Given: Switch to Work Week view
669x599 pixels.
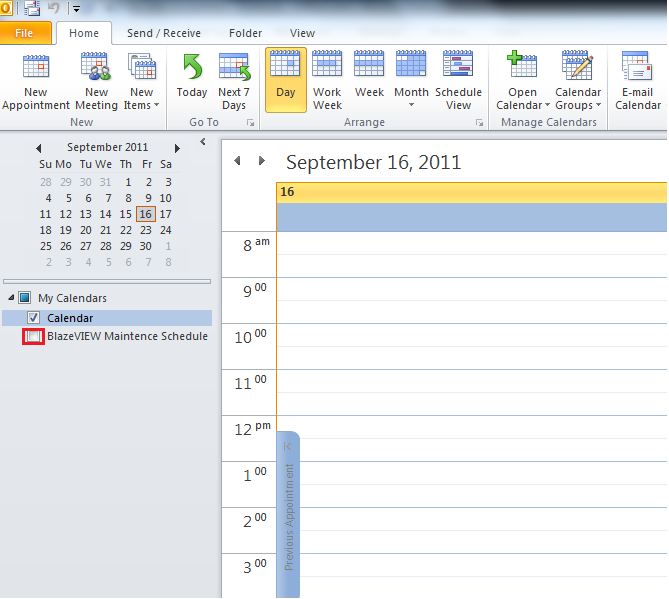Looking at the screenshot, I should point(327,81).
